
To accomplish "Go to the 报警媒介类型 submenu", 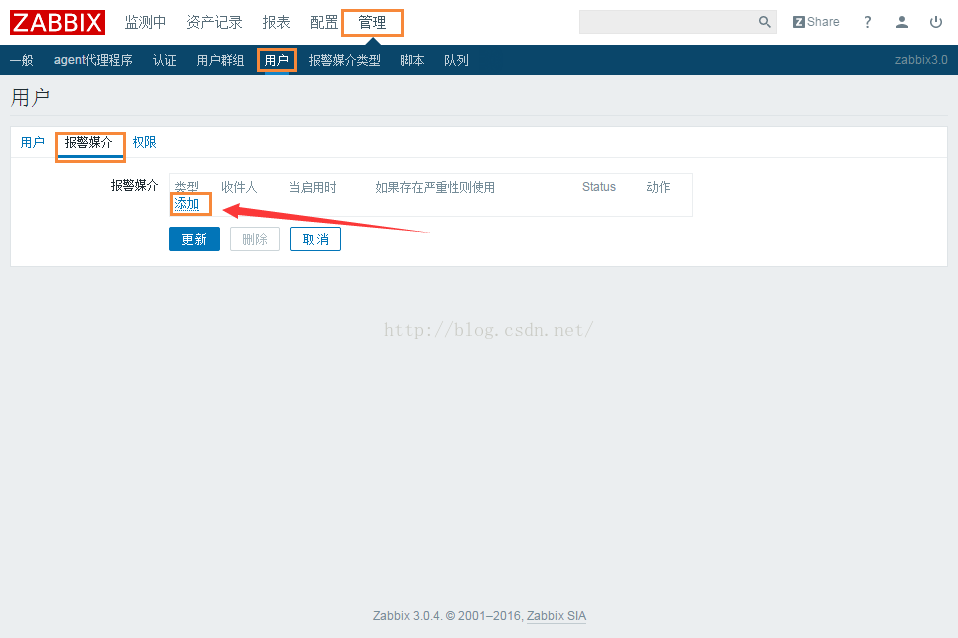I will click(345, 60).
